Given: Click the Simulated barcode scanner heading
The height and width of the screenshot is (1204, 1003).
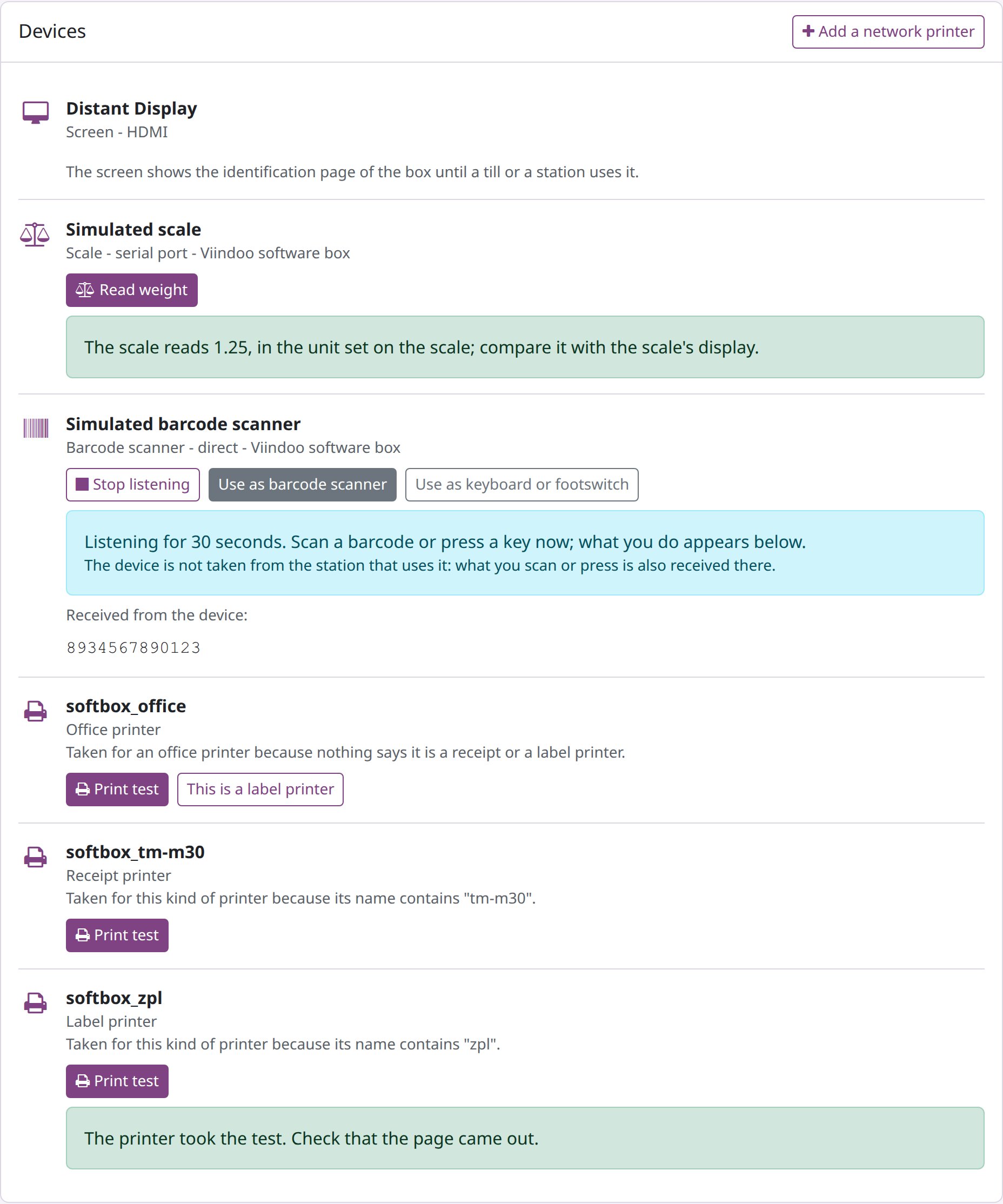Looking at the screenshot, I should (x=183, y=424).
